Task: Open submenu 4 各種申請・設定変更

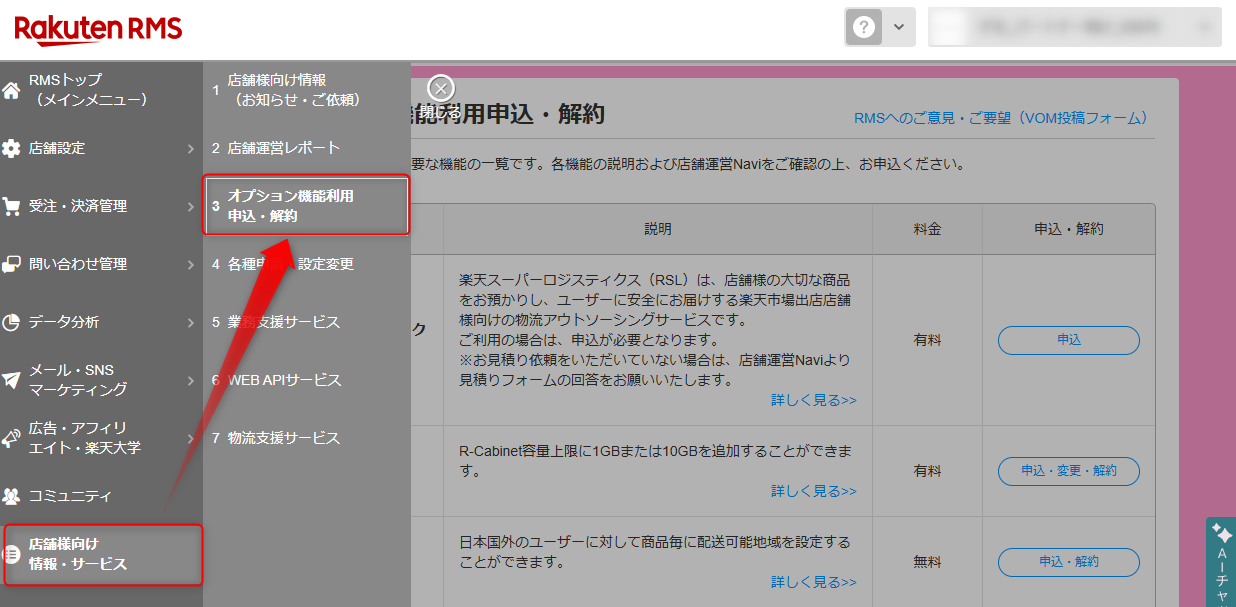Action: pyautogui.click(x=306, y=264)
